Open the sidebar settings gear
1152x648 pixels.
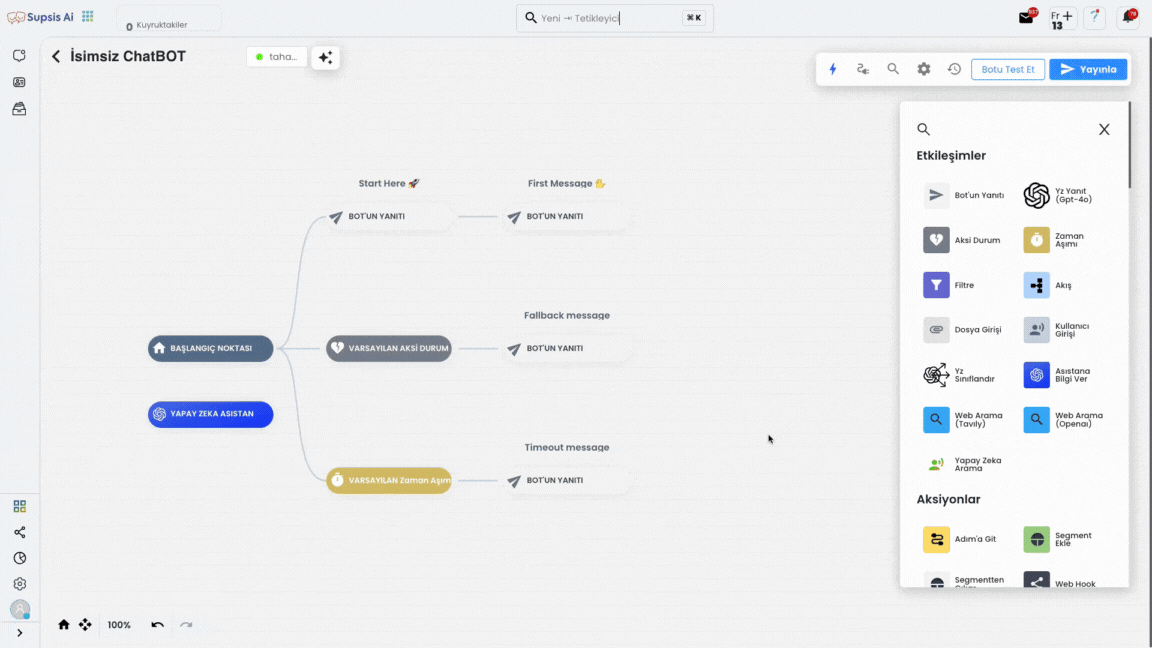point(20,584)
